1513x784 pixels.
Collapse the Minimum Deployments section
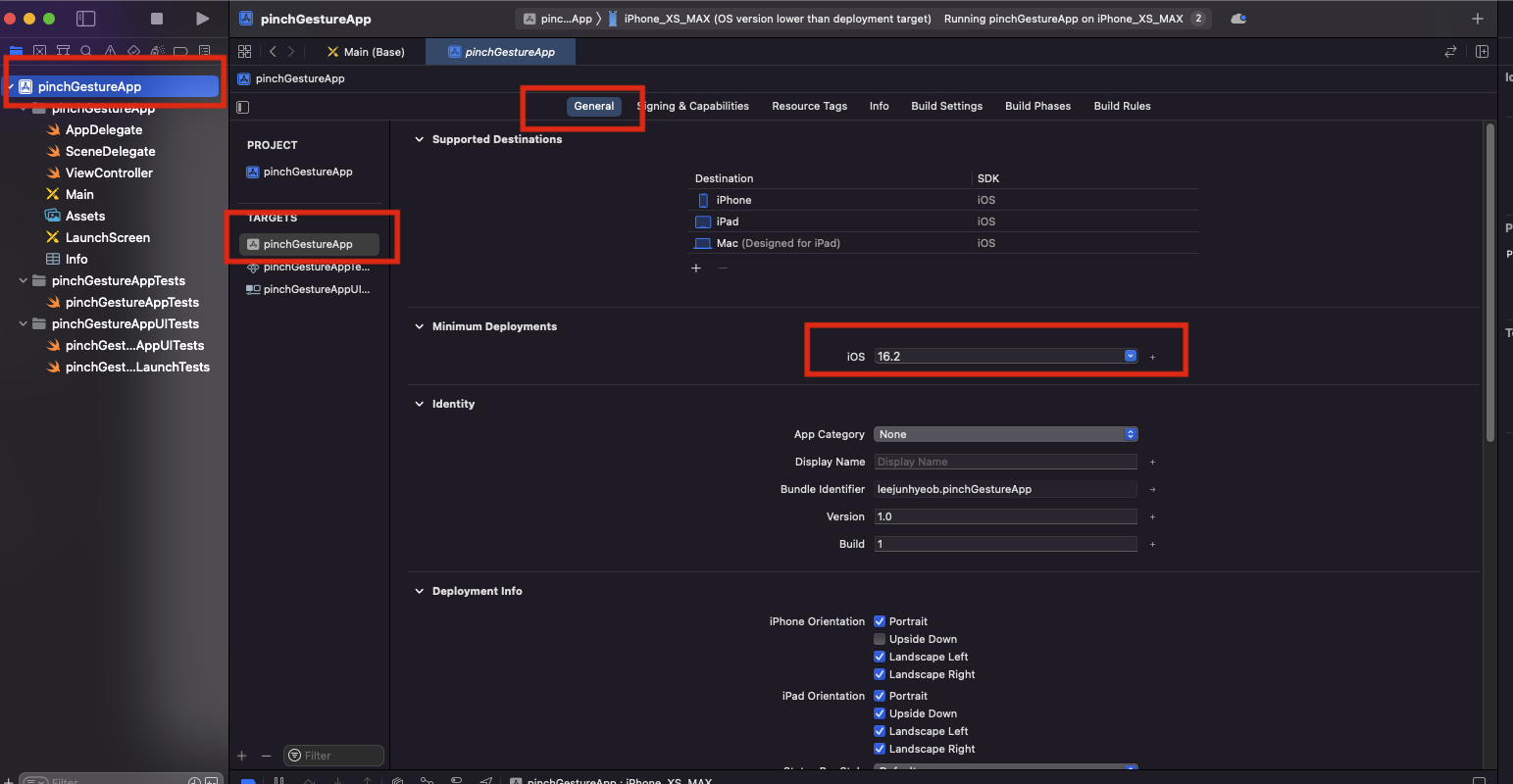(420, 326)
